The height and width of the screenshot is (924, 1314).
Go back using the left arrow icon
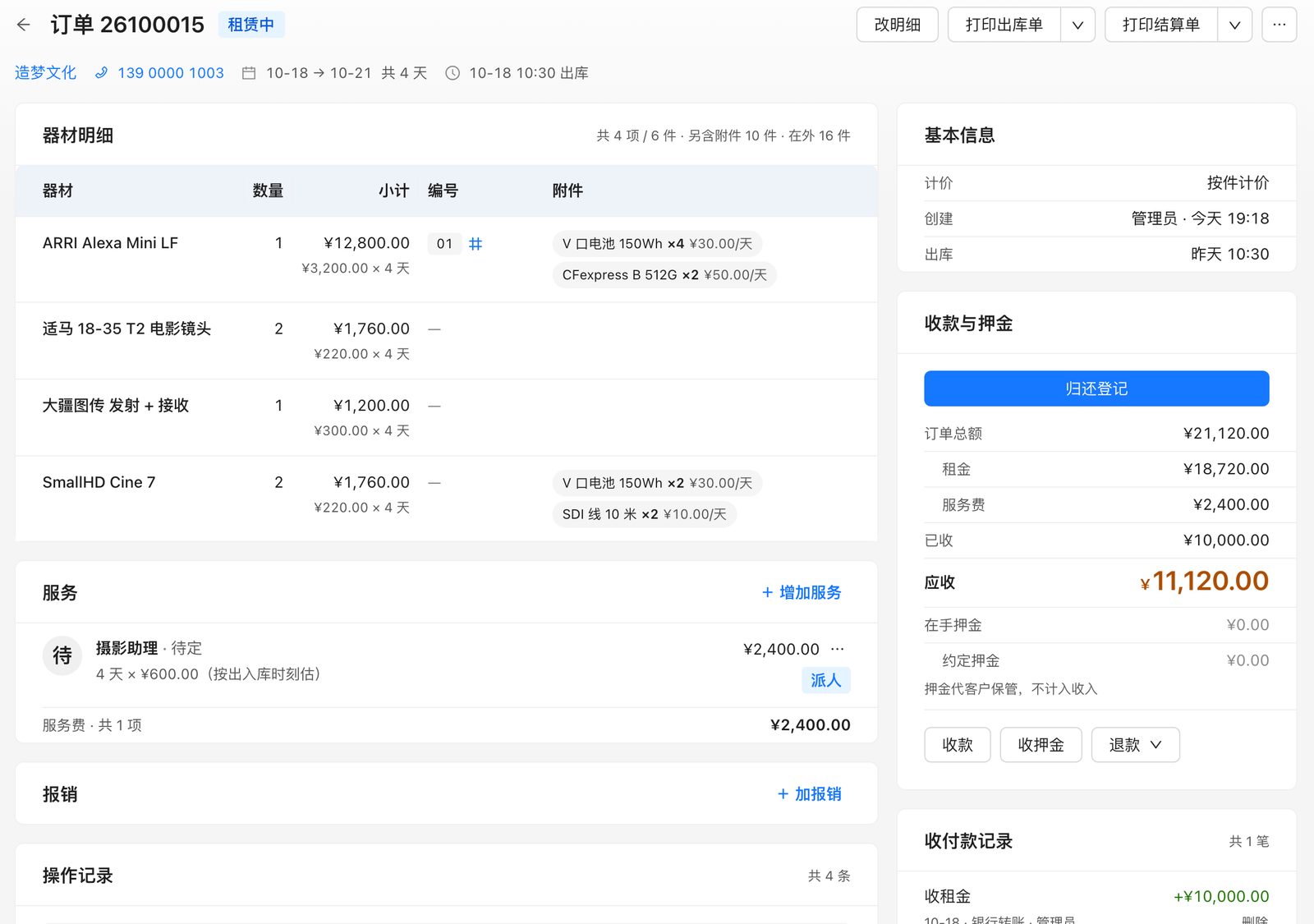click(x=24, y=25)
